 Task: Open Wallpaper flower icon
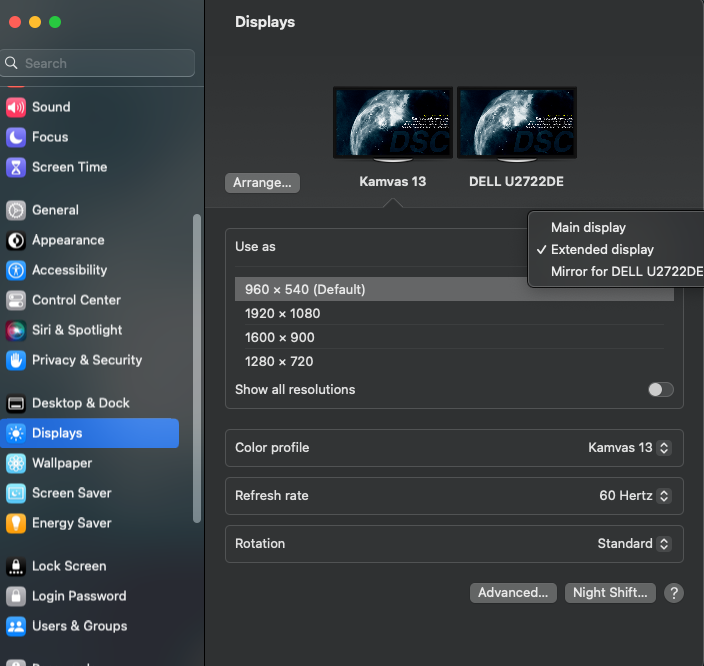[x=16, y=463]
